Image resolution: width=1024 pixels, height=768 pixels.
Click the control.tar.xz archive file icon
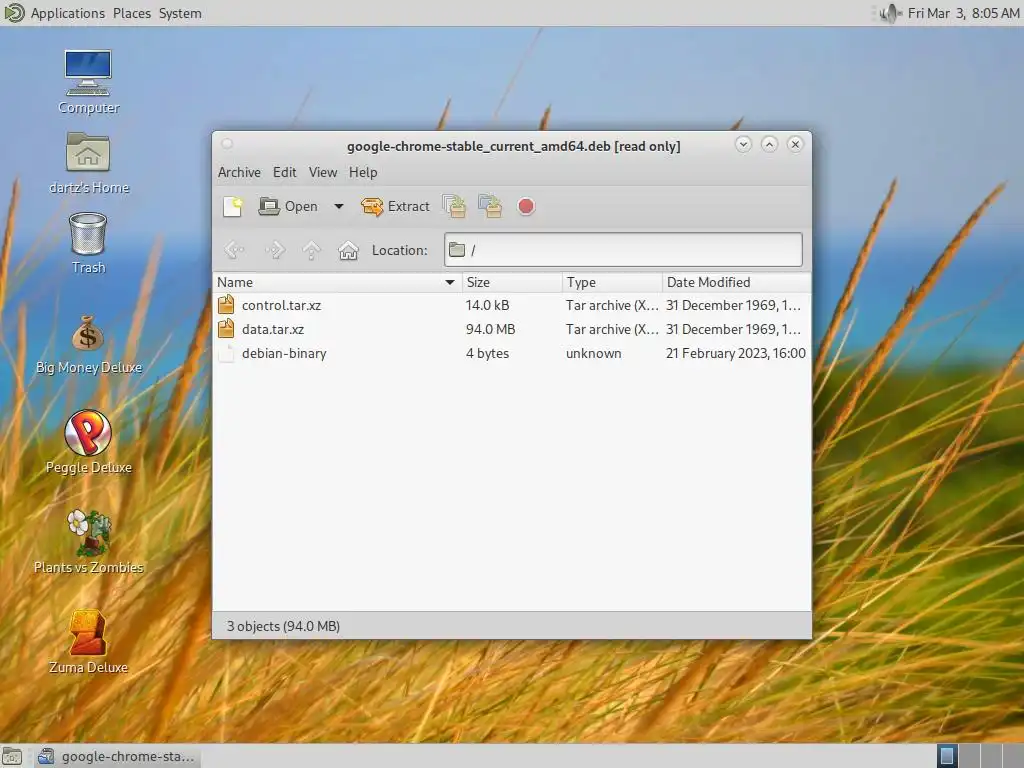click(x=226, y=304)
